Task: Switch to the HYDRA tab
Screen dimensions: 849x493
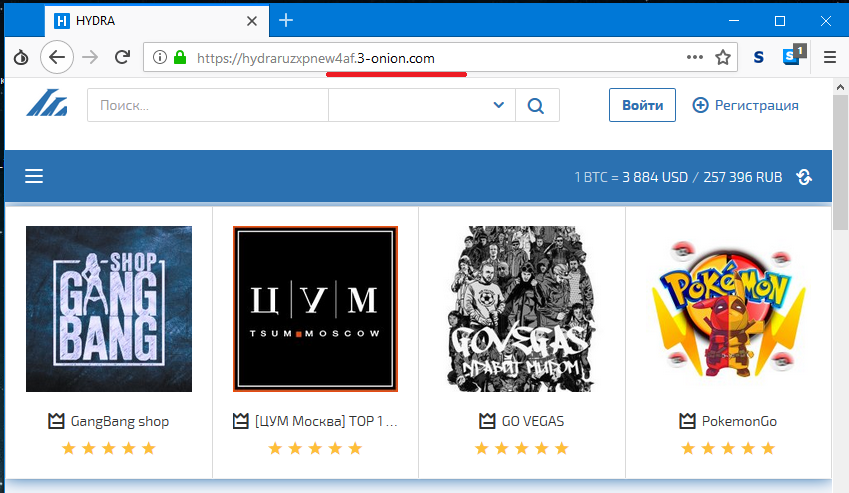Action: [156, 21]
